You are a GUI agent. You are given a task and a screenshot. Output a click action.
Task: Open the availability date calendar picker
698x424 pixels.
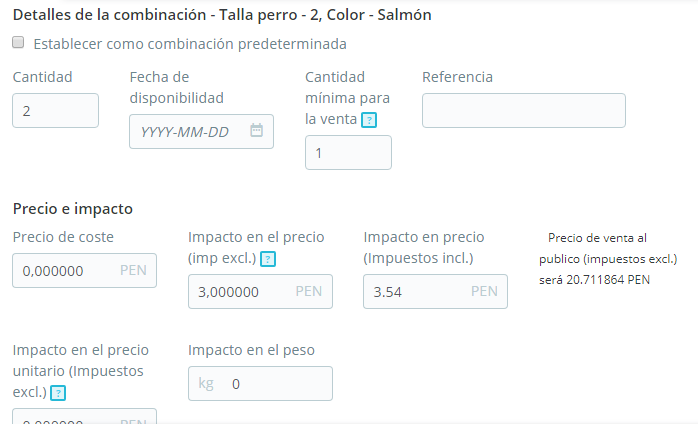[x=256, y=131]
